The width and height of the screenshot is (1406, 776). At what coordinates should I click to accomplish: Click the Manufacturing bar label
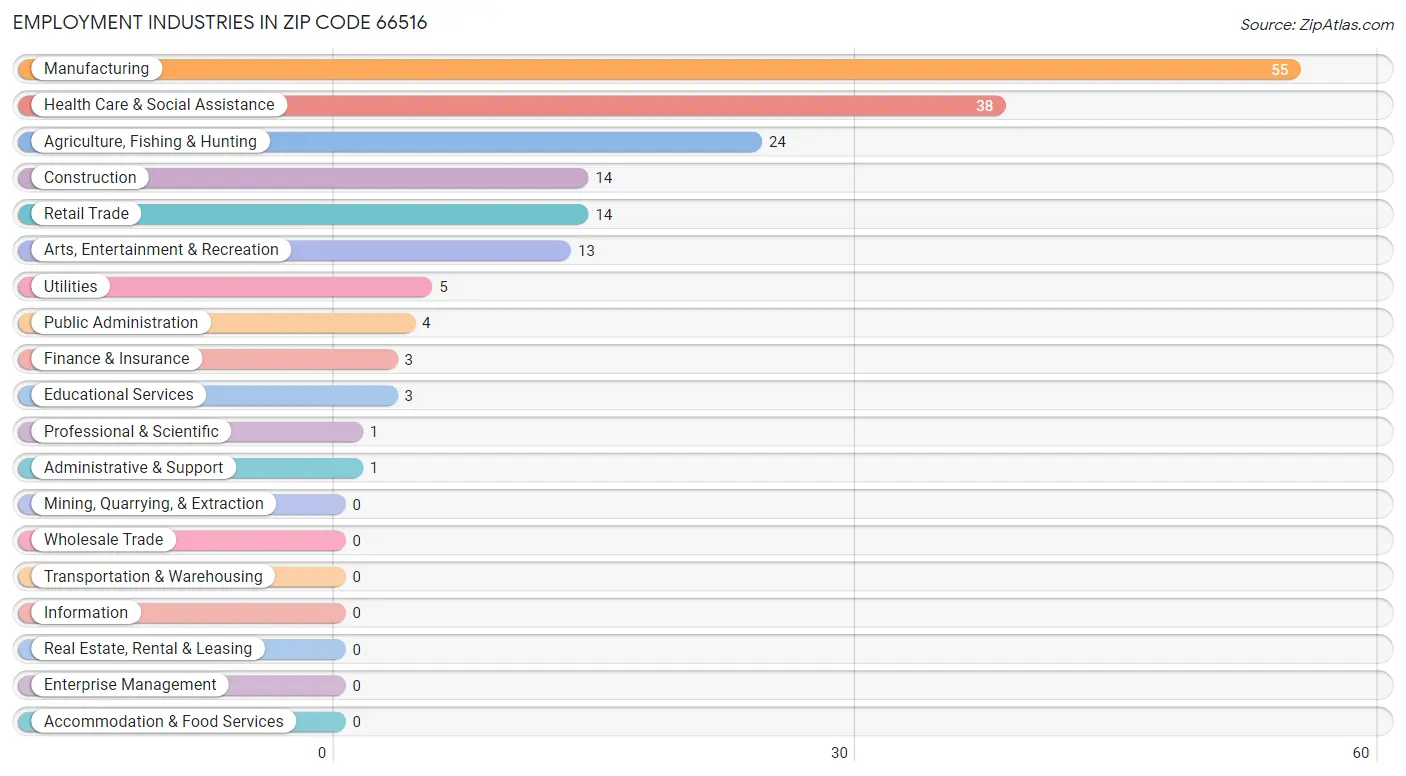click(x=96, y=69)
